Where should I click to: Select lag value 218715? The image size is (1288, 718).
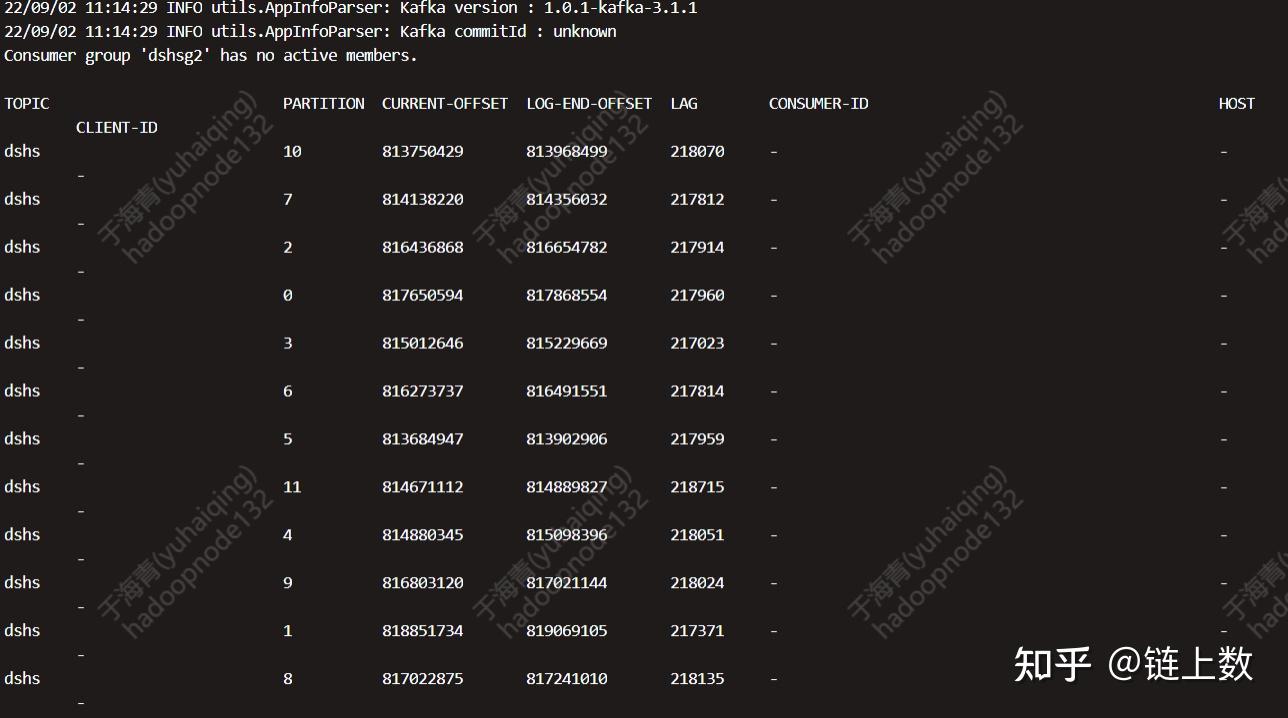click(x=698, y=487)
